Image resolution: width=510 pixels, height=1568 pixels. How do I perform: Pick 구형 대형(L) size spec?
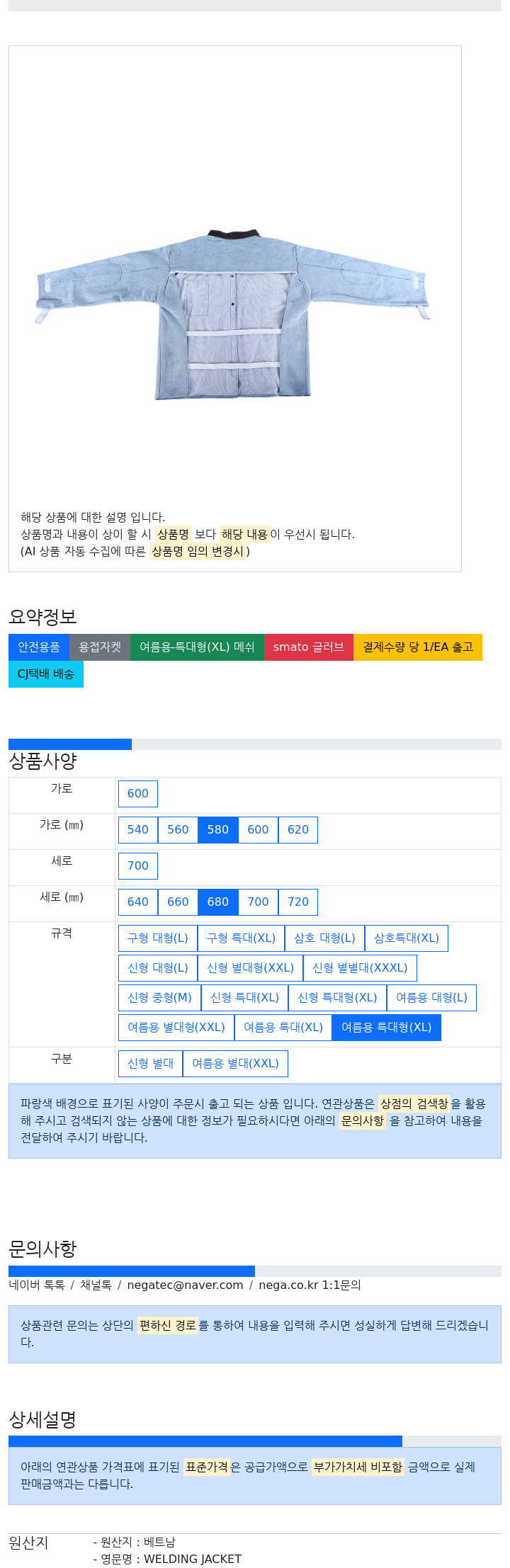158,938
